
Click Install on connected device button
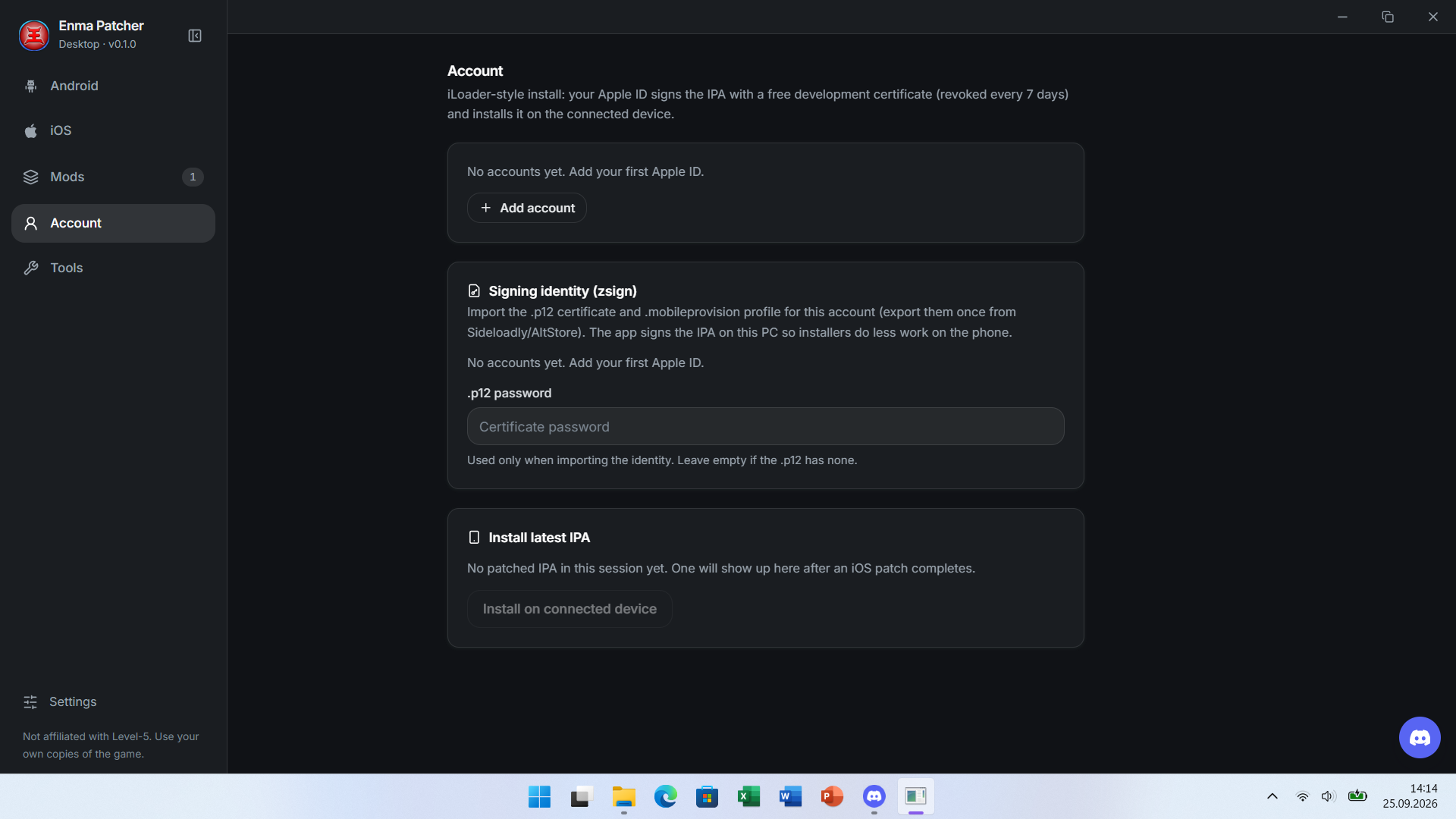[570, 609]
